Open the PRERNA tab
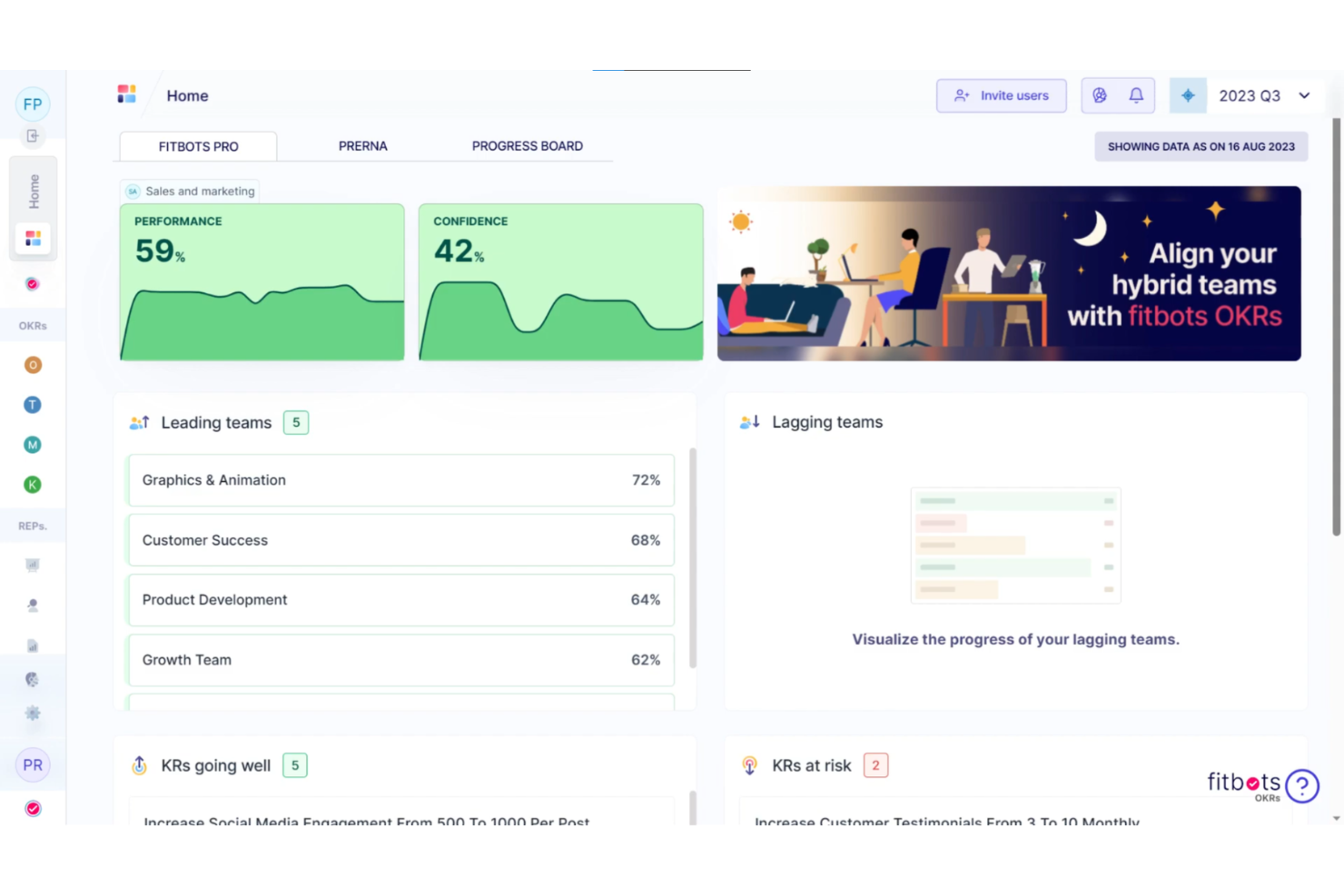Image resolution: width=1344 pixels, height=896 pixels. [362, 145]
